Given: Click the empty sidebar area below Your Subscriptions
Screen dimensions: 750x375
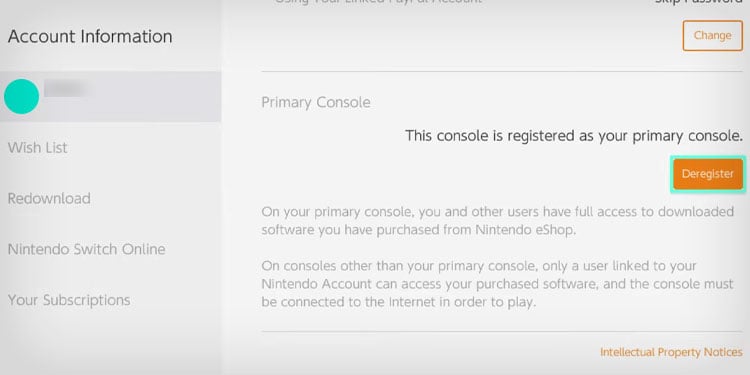Looking at the screenshot, I should 110,344.
